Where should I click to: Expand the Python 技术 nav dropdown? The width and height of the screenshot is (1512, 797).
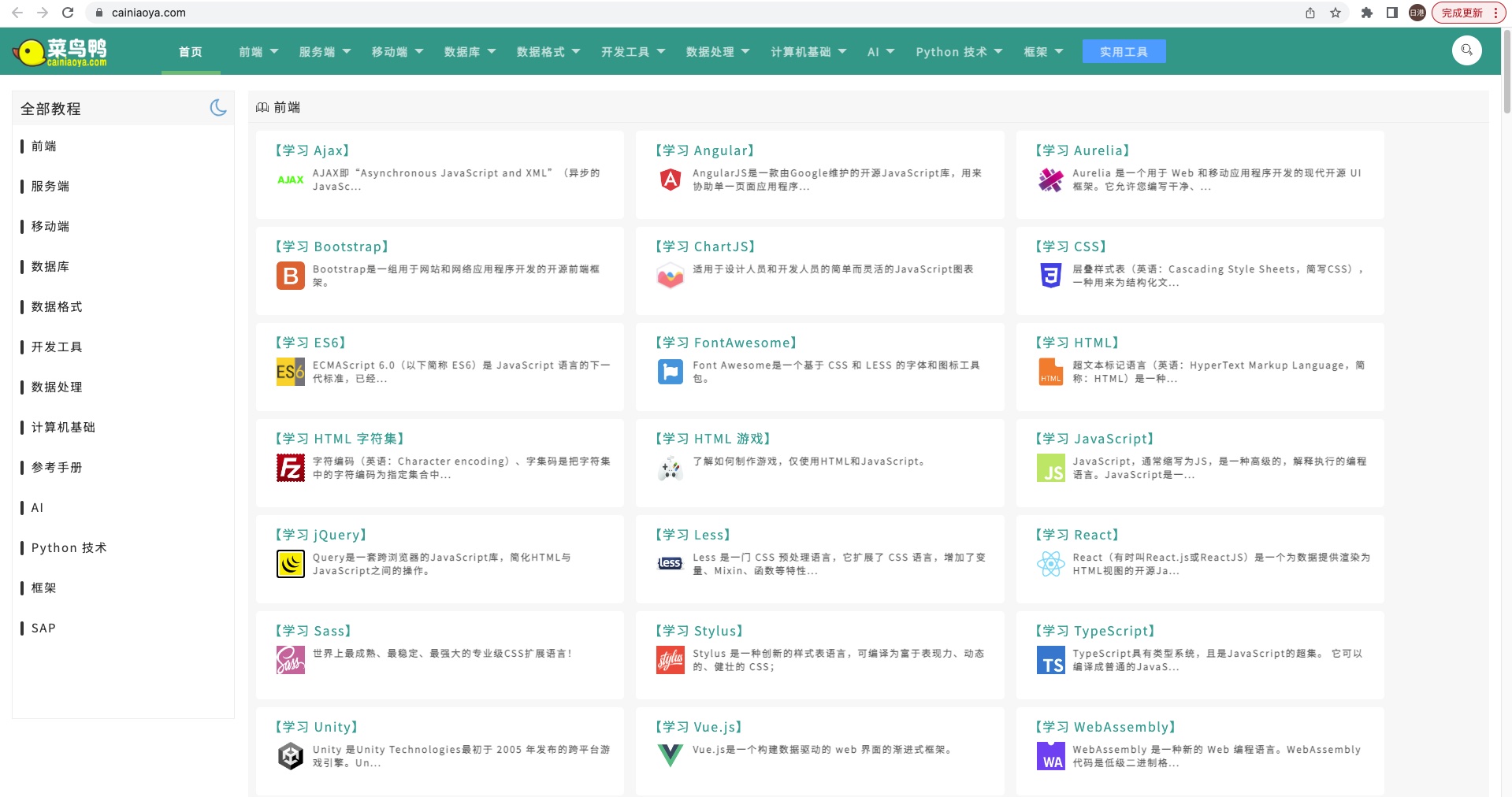coord(959,52)
